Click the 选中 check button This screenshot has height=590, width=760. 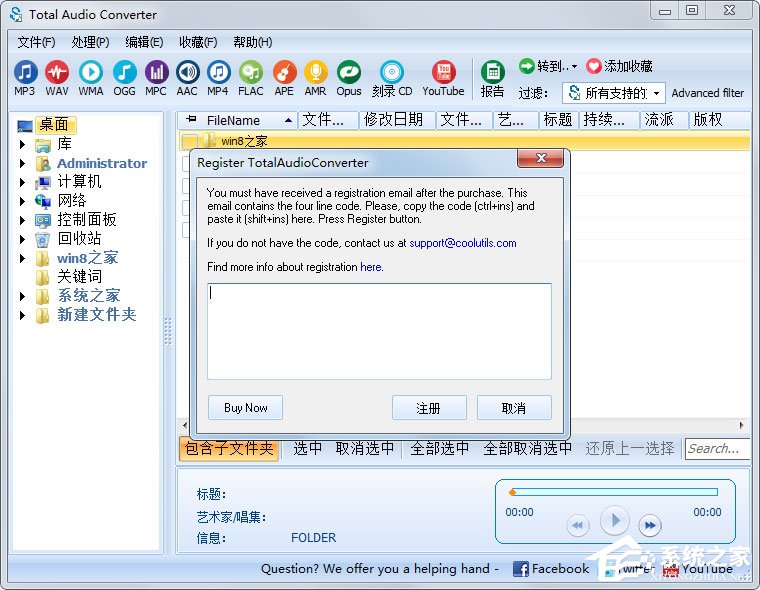(x=308, y=448)
